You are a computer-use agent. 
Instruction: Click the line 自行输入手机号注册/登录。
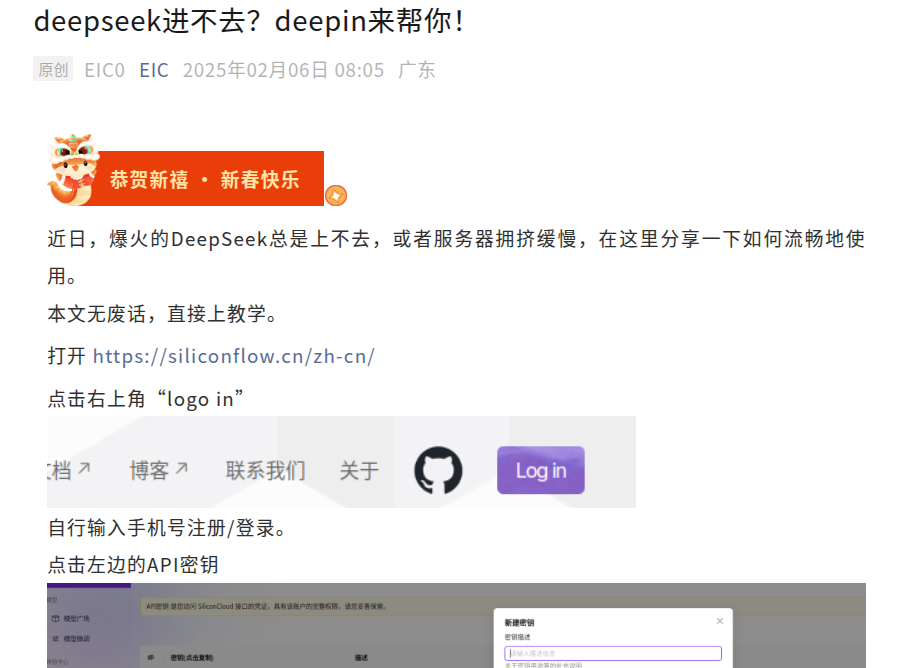coord(167,528)
